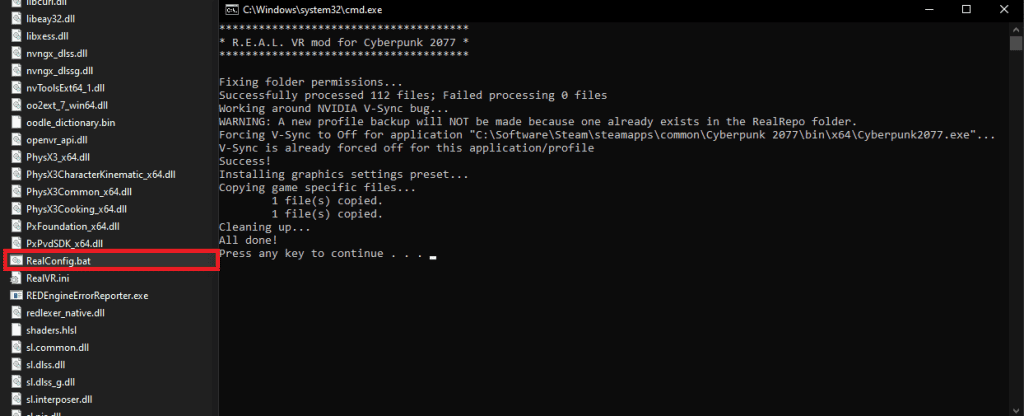Choose the PxFoundation_x64.dll entry

tap(110, 226)
